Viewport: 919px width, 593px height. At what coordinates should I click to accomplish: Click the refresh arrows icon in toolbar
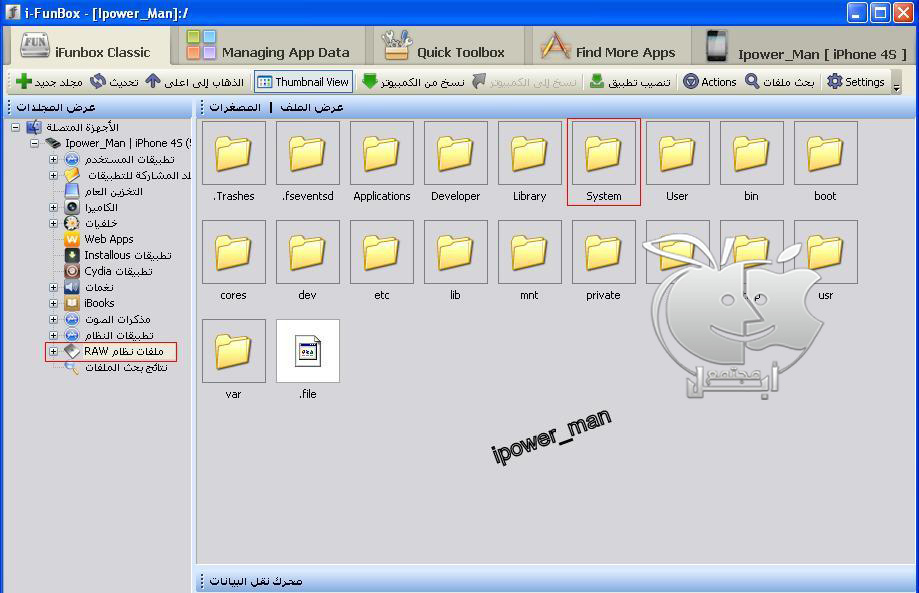tap(98, 81)
